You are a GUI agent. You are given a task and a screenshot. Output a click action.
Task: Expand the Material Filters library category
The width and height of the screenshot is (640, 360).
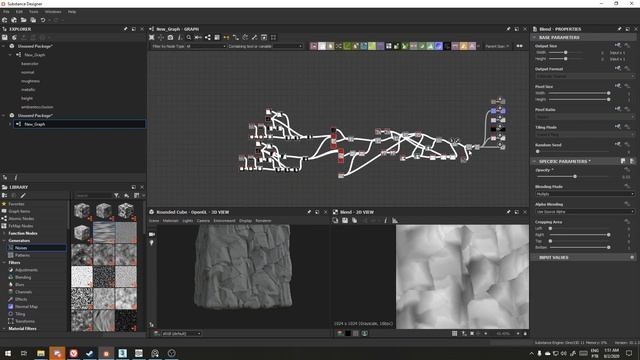[x=4, y=329]
